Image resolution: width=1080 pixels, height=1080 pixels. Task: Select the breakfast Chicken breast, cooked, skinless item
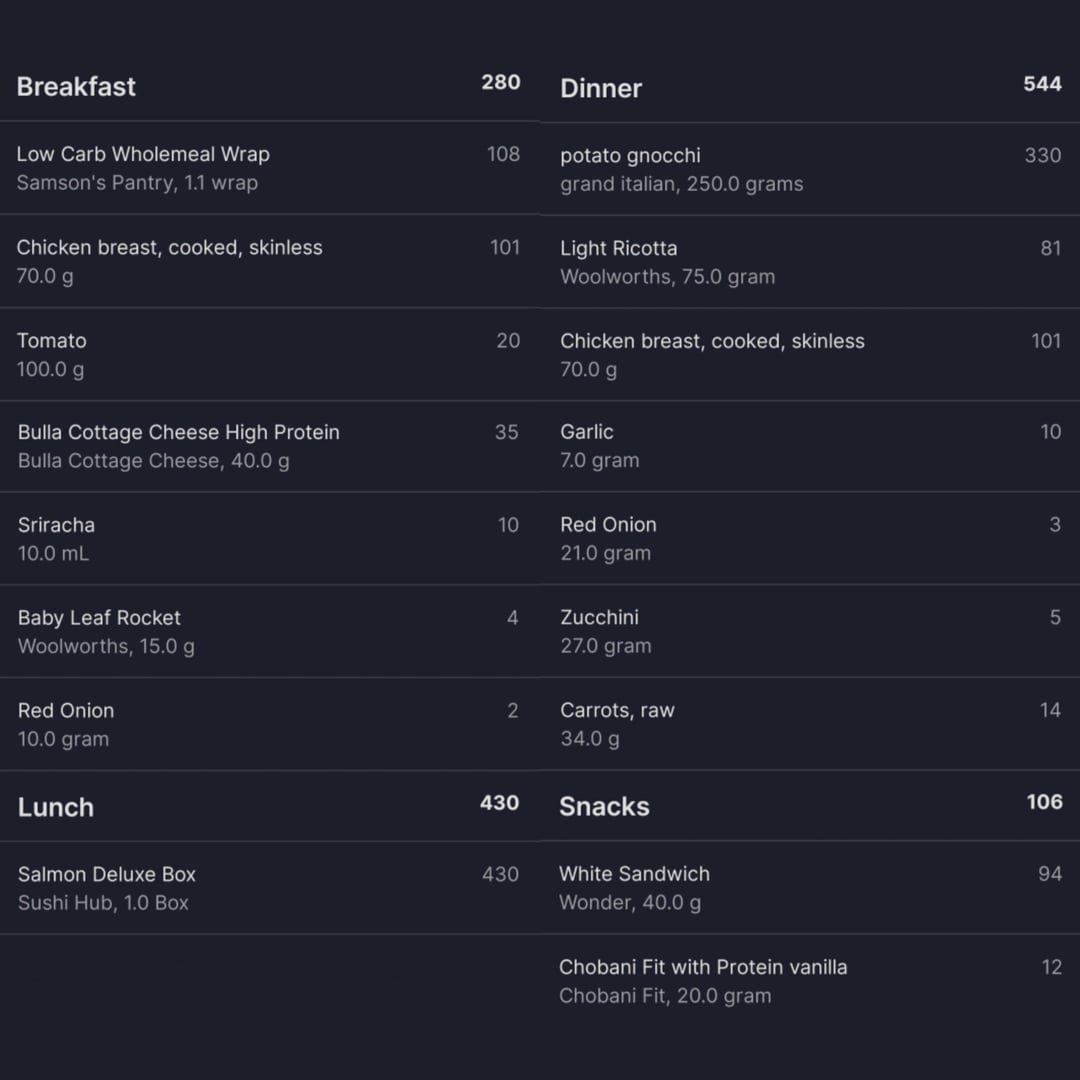pos(269,261)
